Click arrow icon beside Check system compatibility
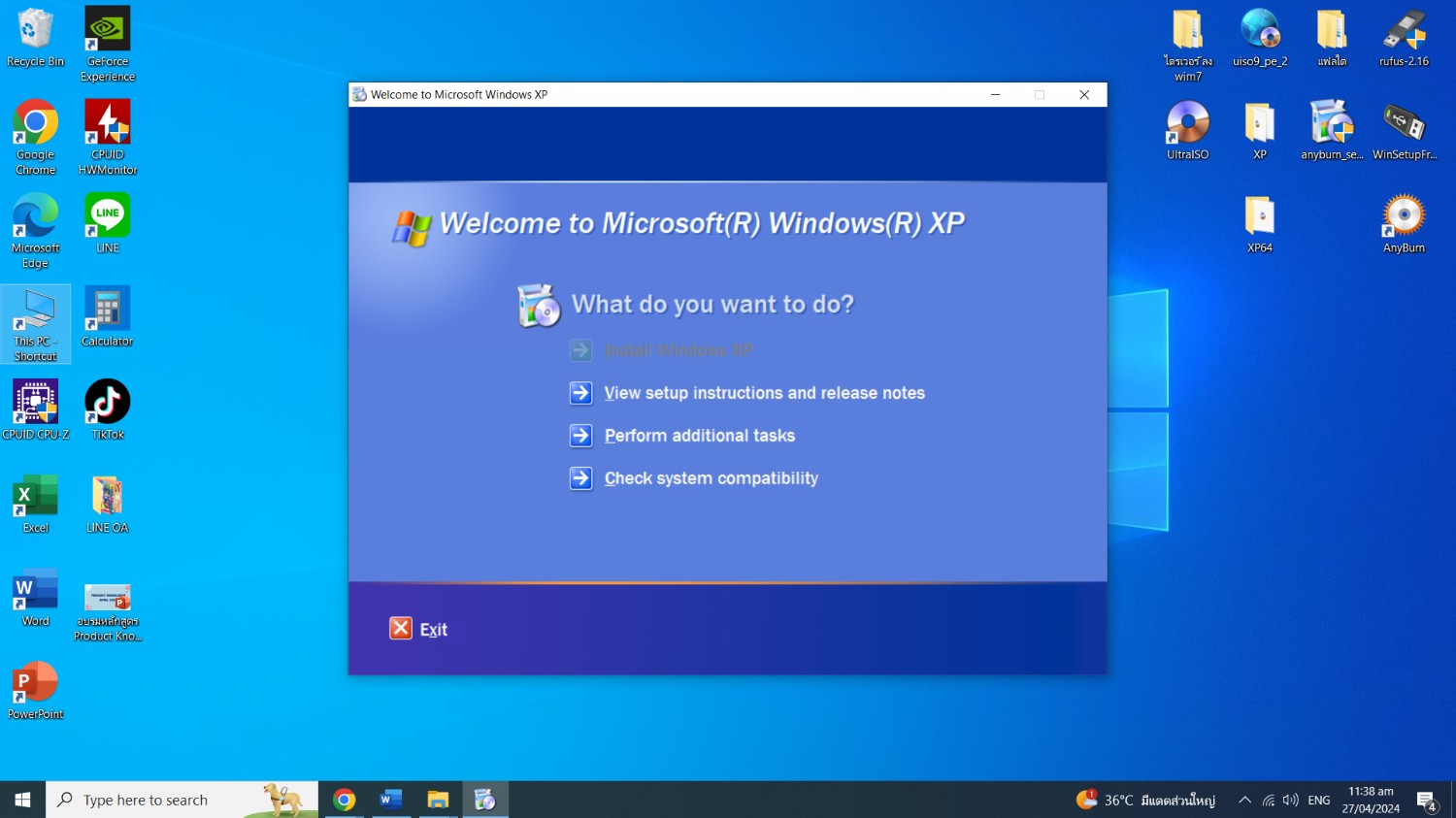The width and height of the screenshot is (1456, 818). tap(580, 478)
